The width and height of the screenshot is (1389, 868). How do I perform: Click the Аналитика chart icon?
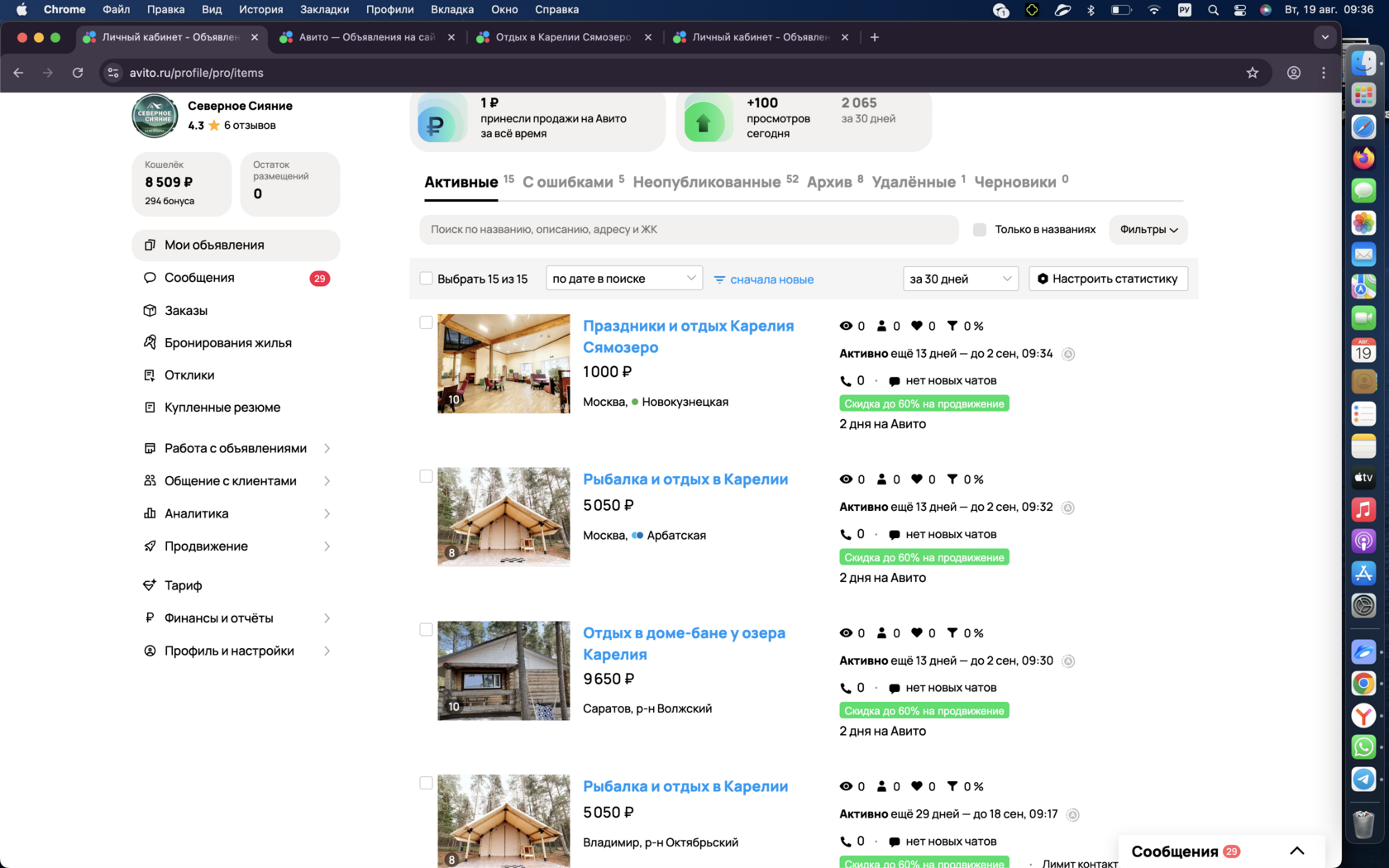pyautogui.click(x=150, y=513)
